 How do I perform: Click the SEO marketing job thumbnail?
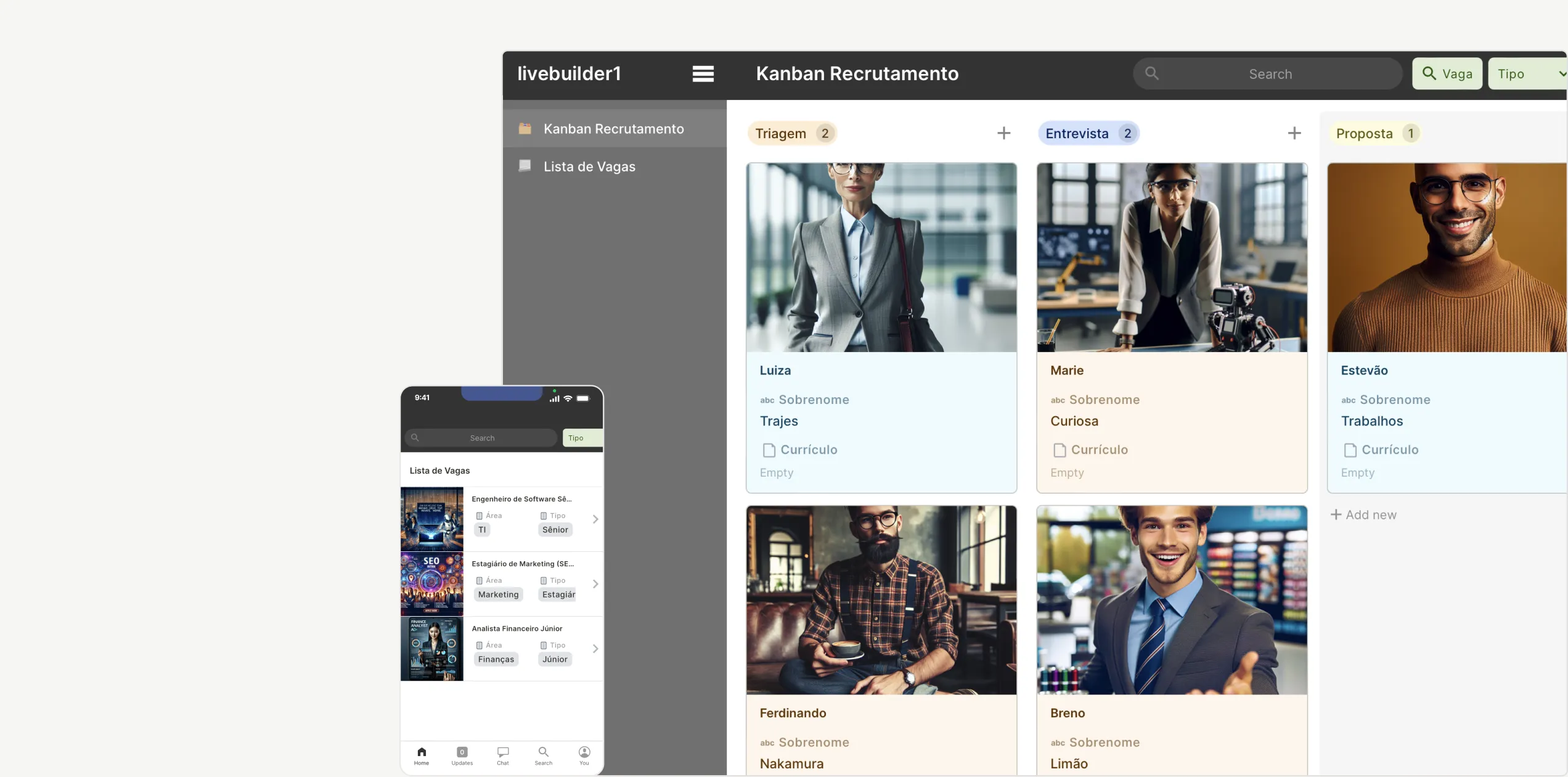(431, 584)
